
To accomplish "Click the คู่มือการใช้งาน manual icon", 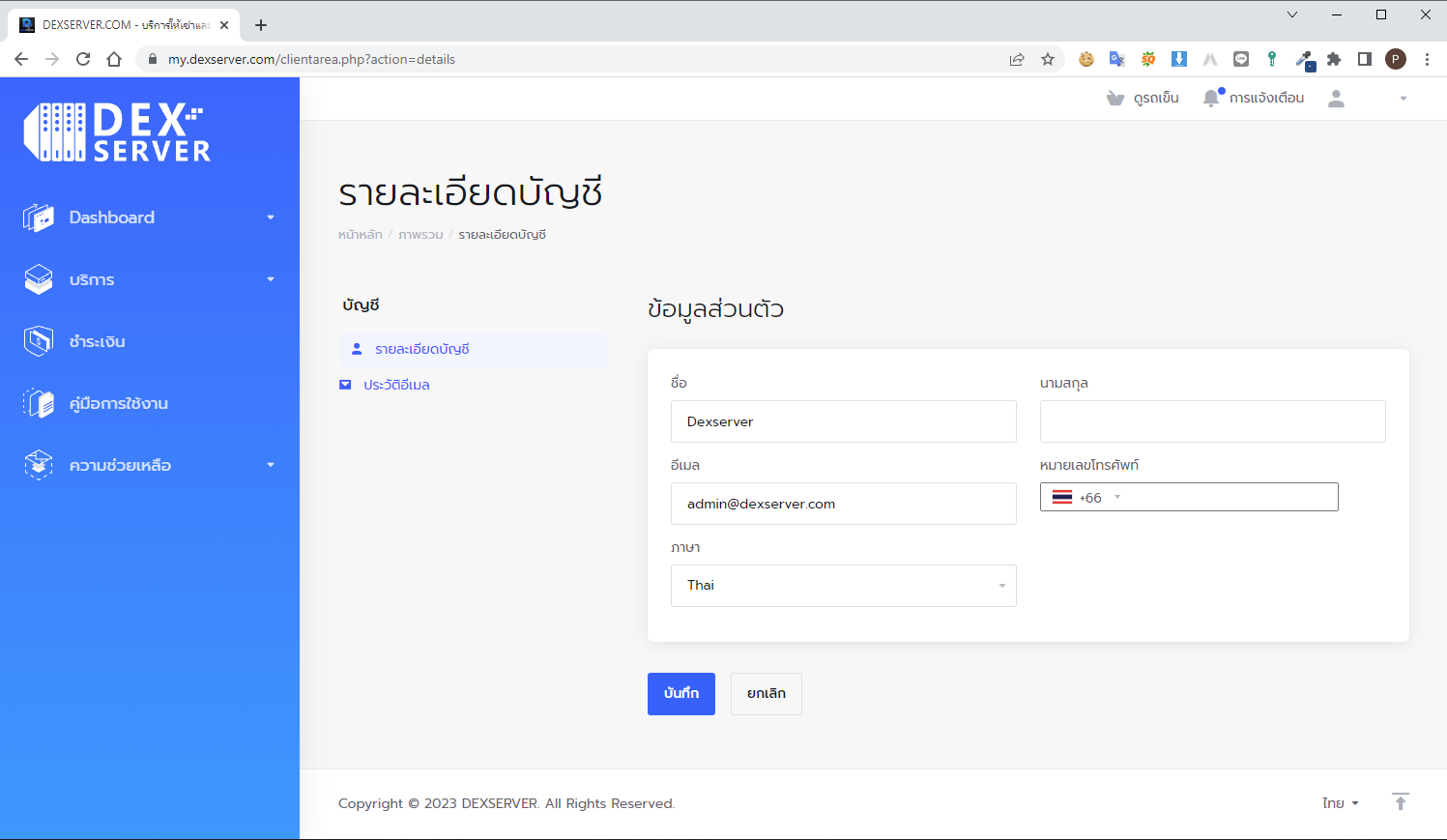I will click(39, 403).
